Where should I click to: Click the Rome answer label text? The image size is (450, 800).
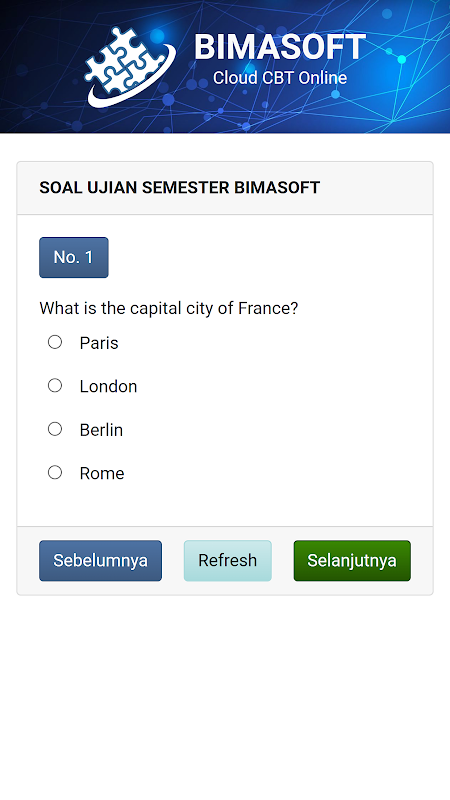[x=102, y=473]
